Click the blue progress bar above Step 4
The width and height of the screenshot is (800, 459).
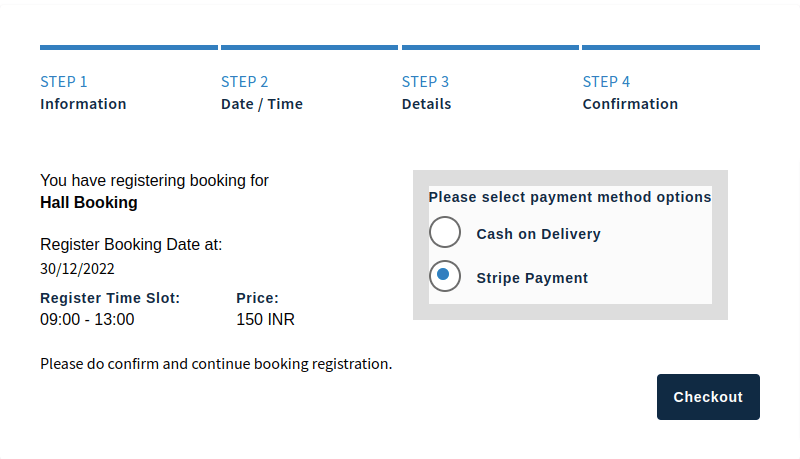click(x=671, y=47)
